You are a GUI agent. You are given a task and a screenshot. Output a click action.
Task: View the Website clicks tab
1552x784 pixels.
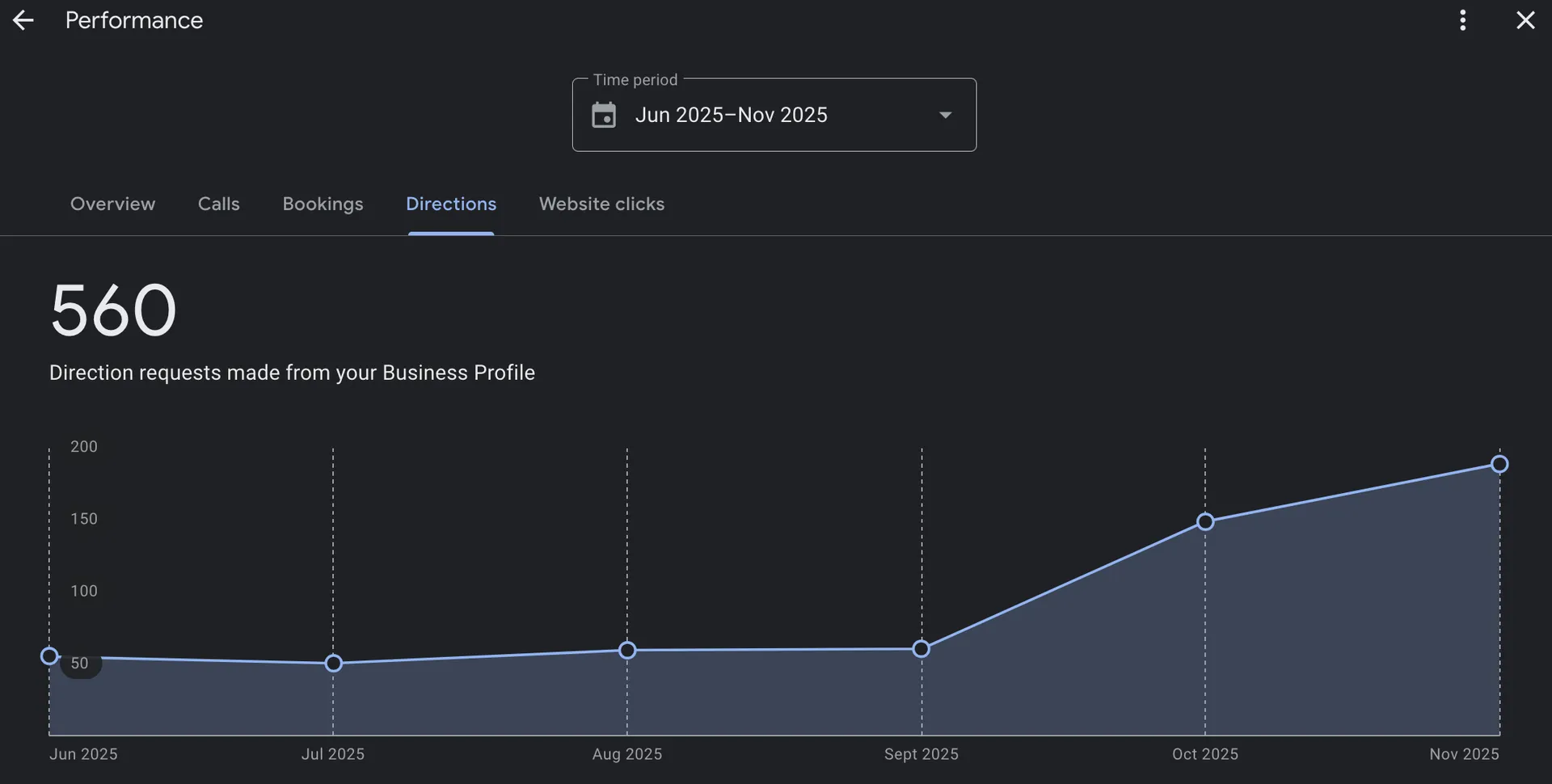[601, 204]
